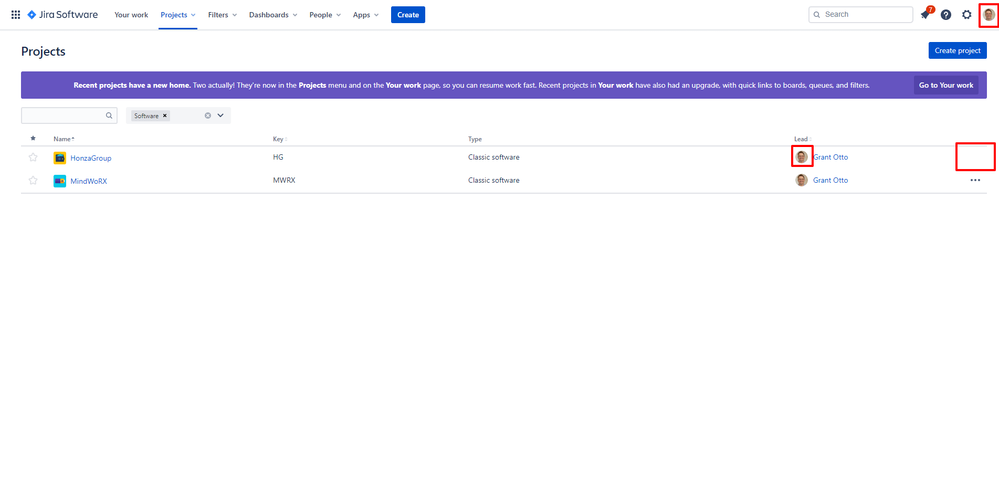Open Grant Otto link in HonzaGroup row
999x483 pixels.
831,157
